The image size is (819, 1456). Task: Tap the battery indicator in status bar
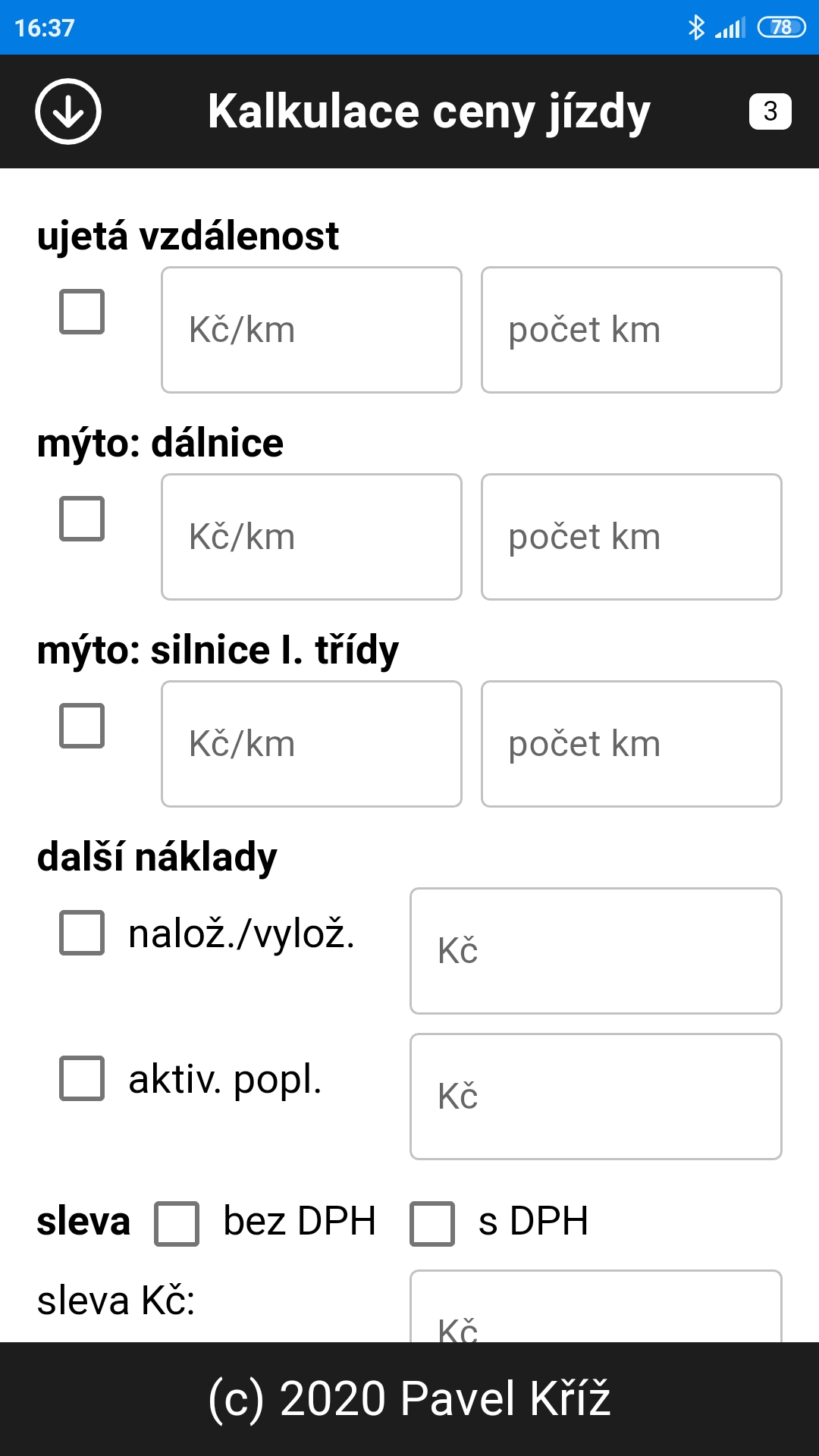pyautogui.click(x=781, y=28)
